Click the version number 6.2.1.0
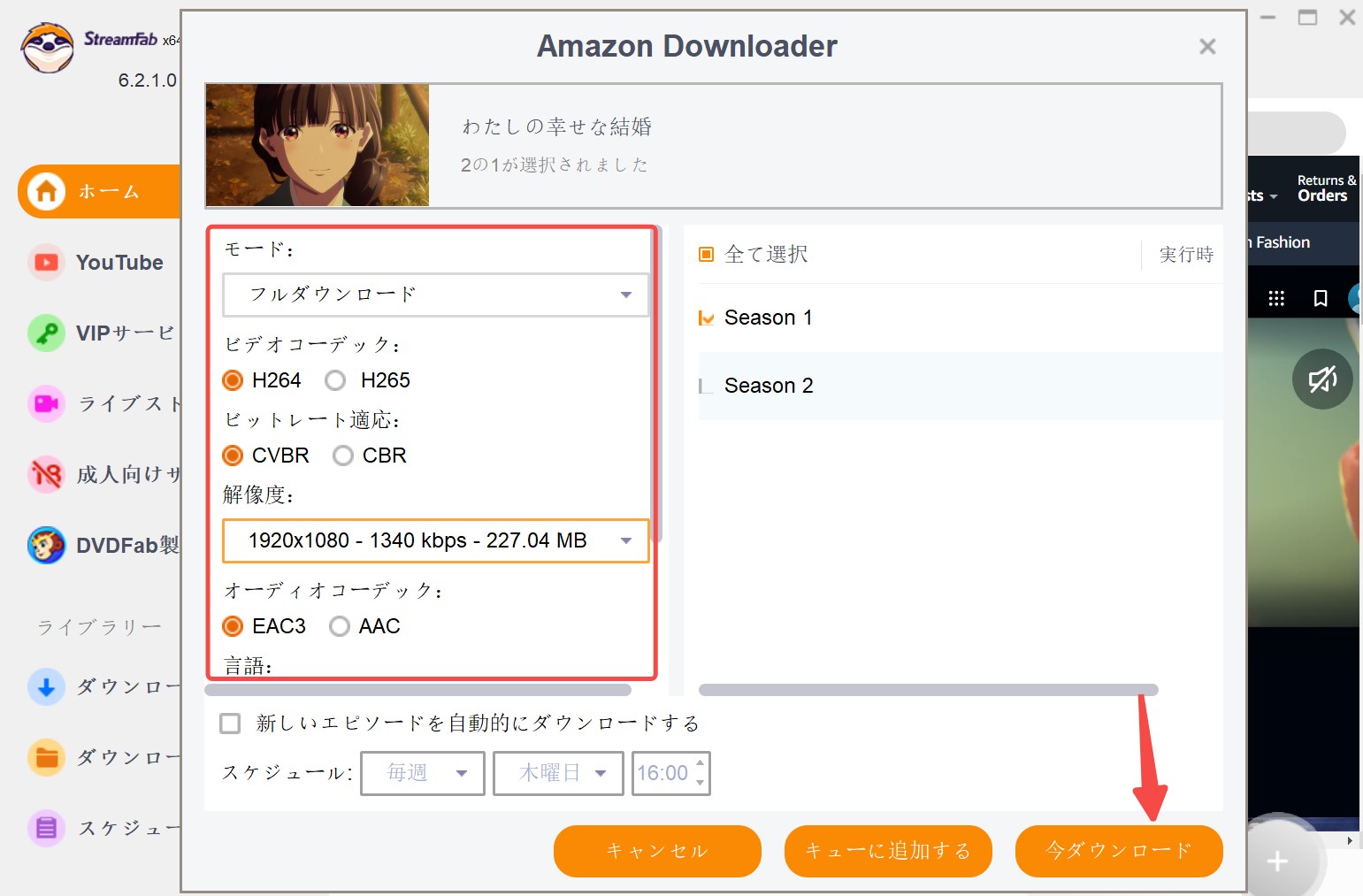 148,80
